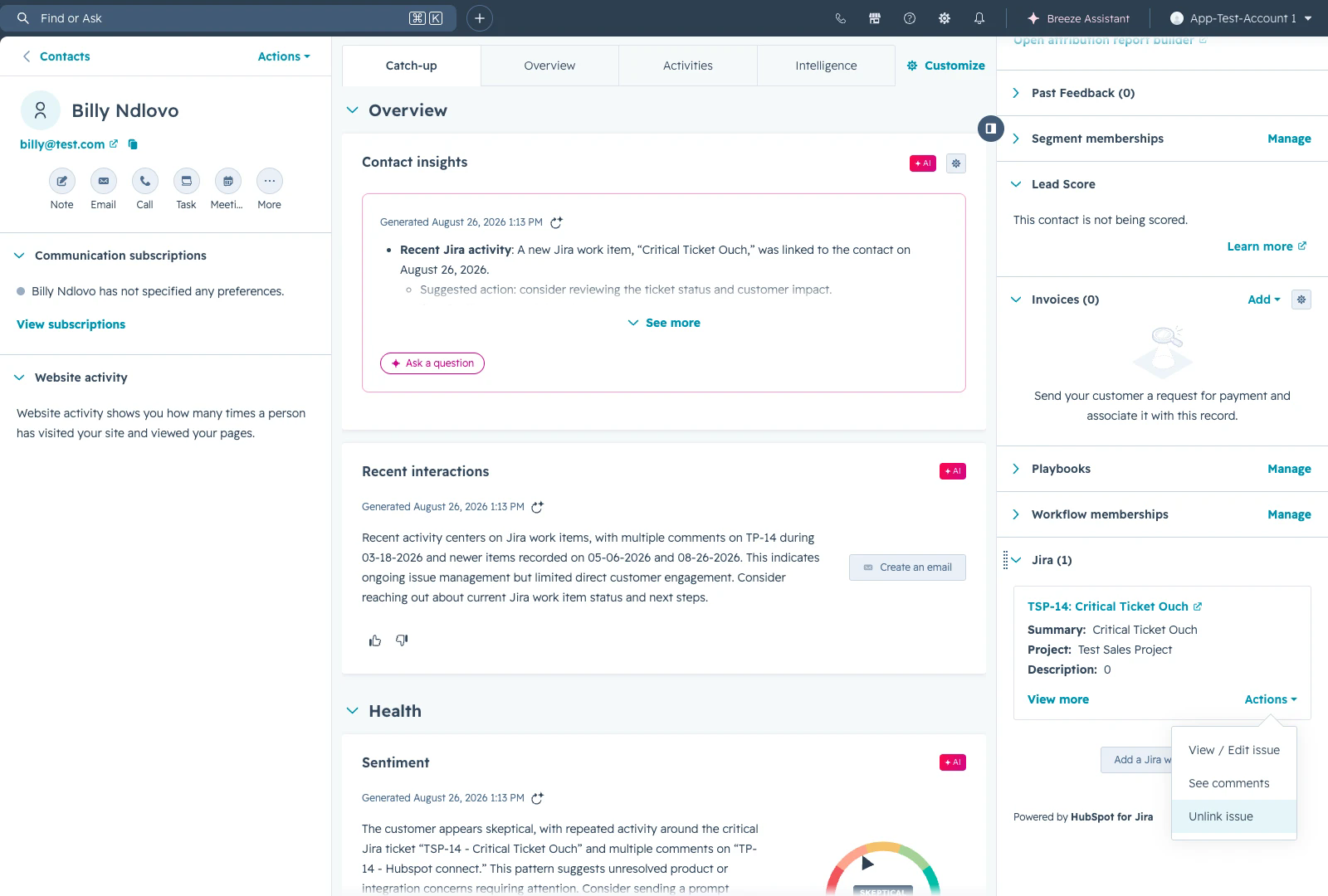This screenshot has height=896, width=1328.
Task: Expand Segment memberships section
Action: 1016,139
